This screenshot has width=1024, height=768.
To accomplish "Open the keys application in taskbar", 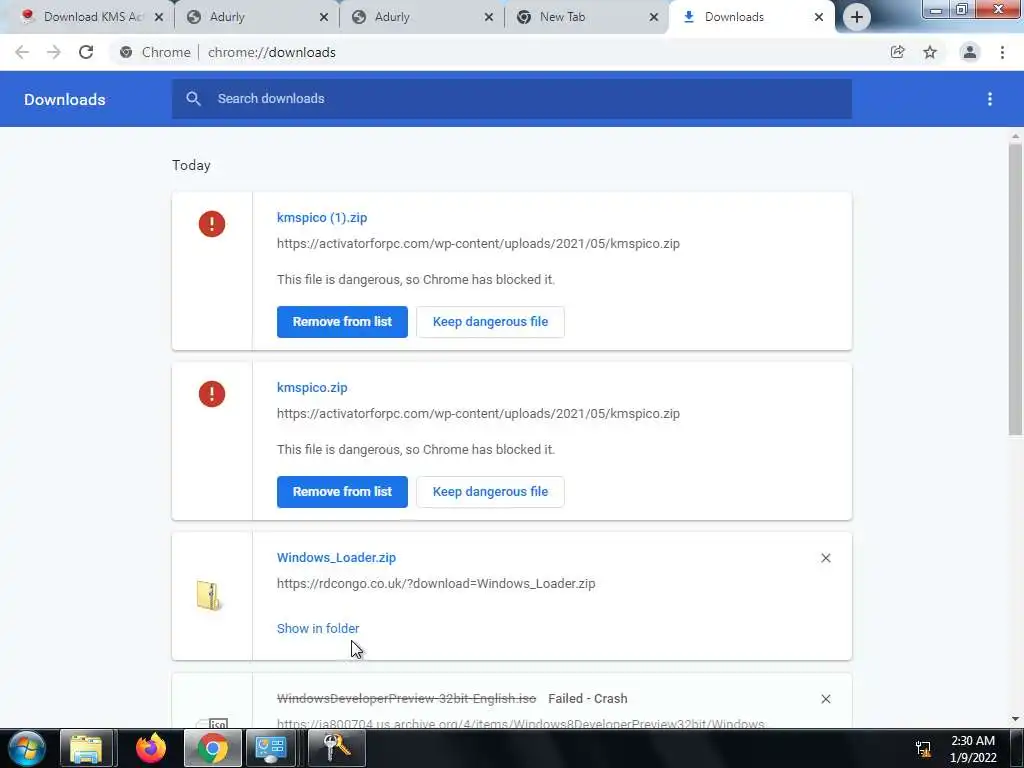I will click(x=337, y=748).
